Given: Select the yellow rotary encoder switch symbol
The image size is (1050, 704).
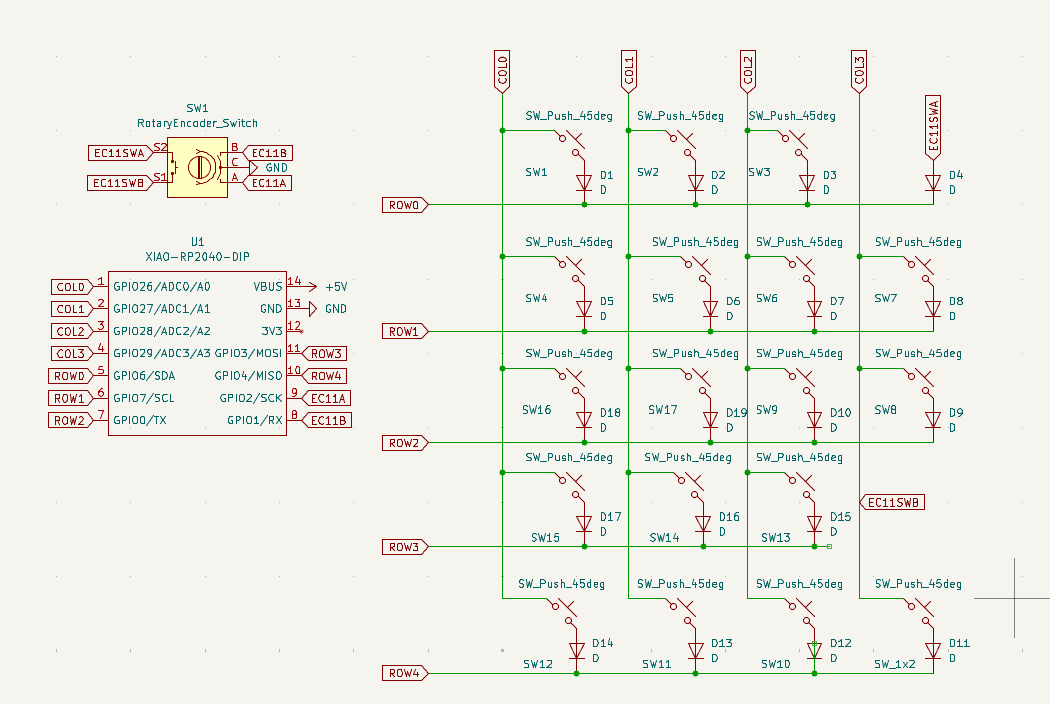Looking at the screenshot, I should [x=197, y=167].
